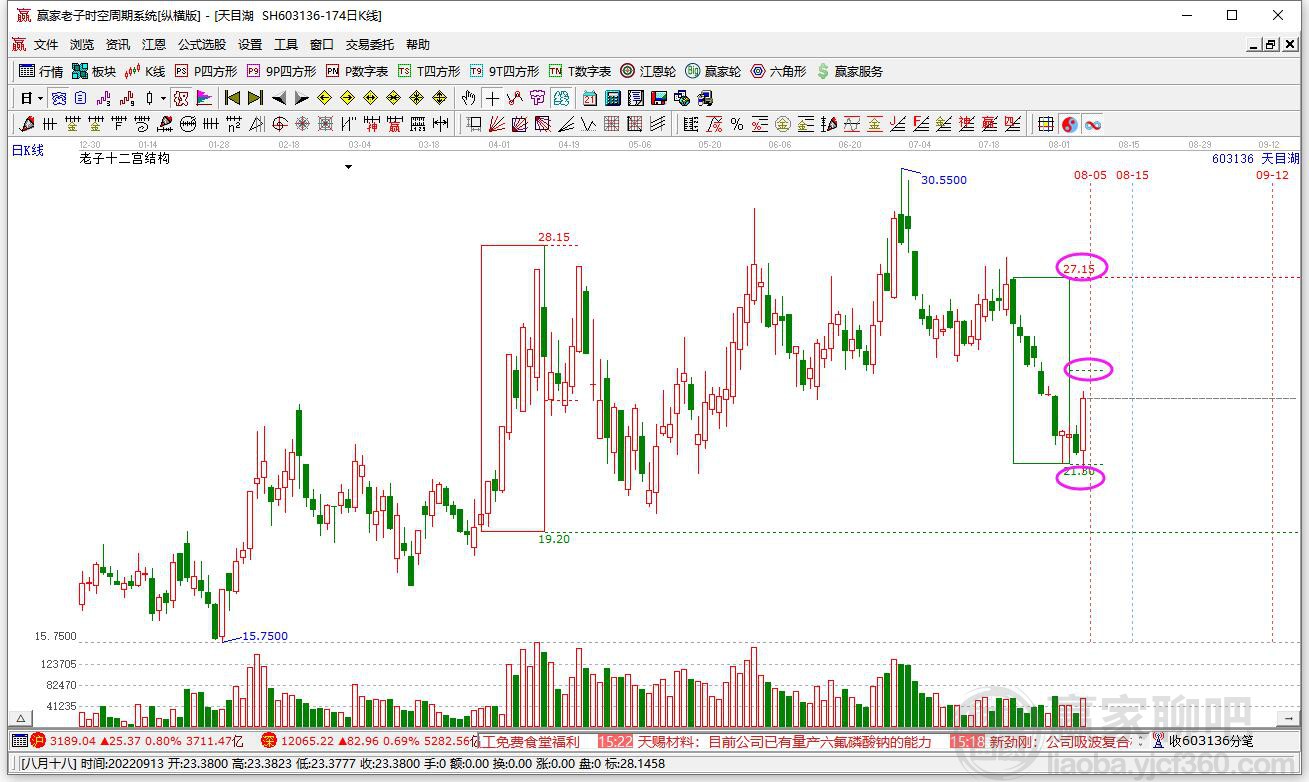
Task: Open the T数字表 tool
Action: (580, 71)
